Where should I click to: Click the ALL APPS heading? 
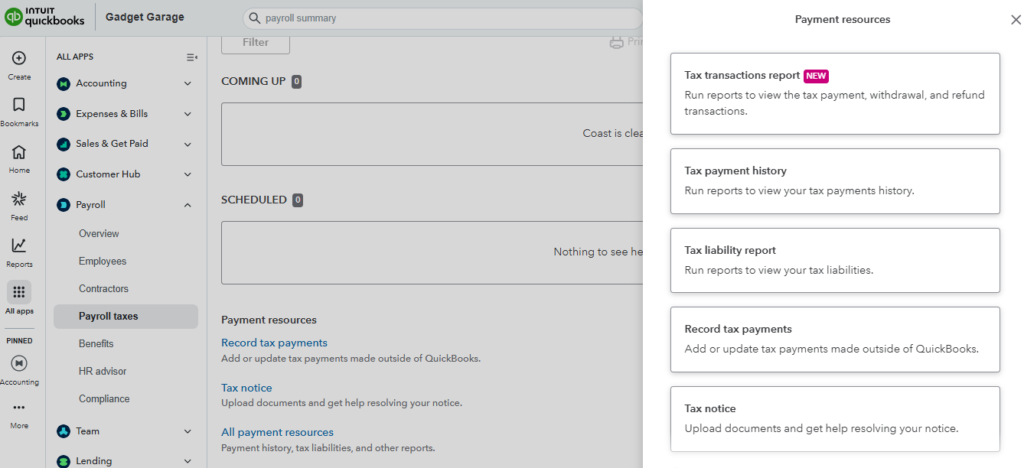(75, 57)
